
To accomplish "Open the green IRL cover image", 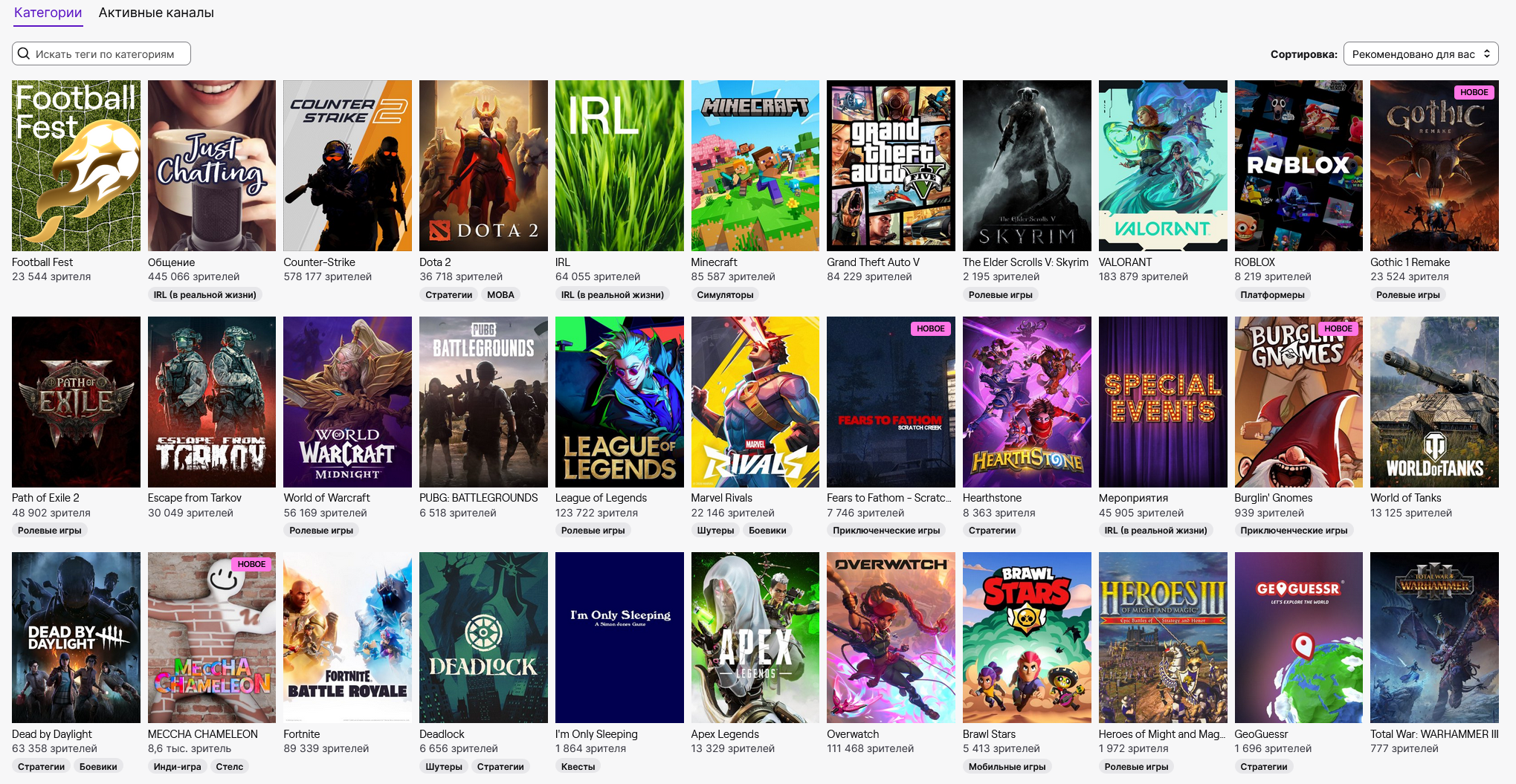I will [619, 166].
